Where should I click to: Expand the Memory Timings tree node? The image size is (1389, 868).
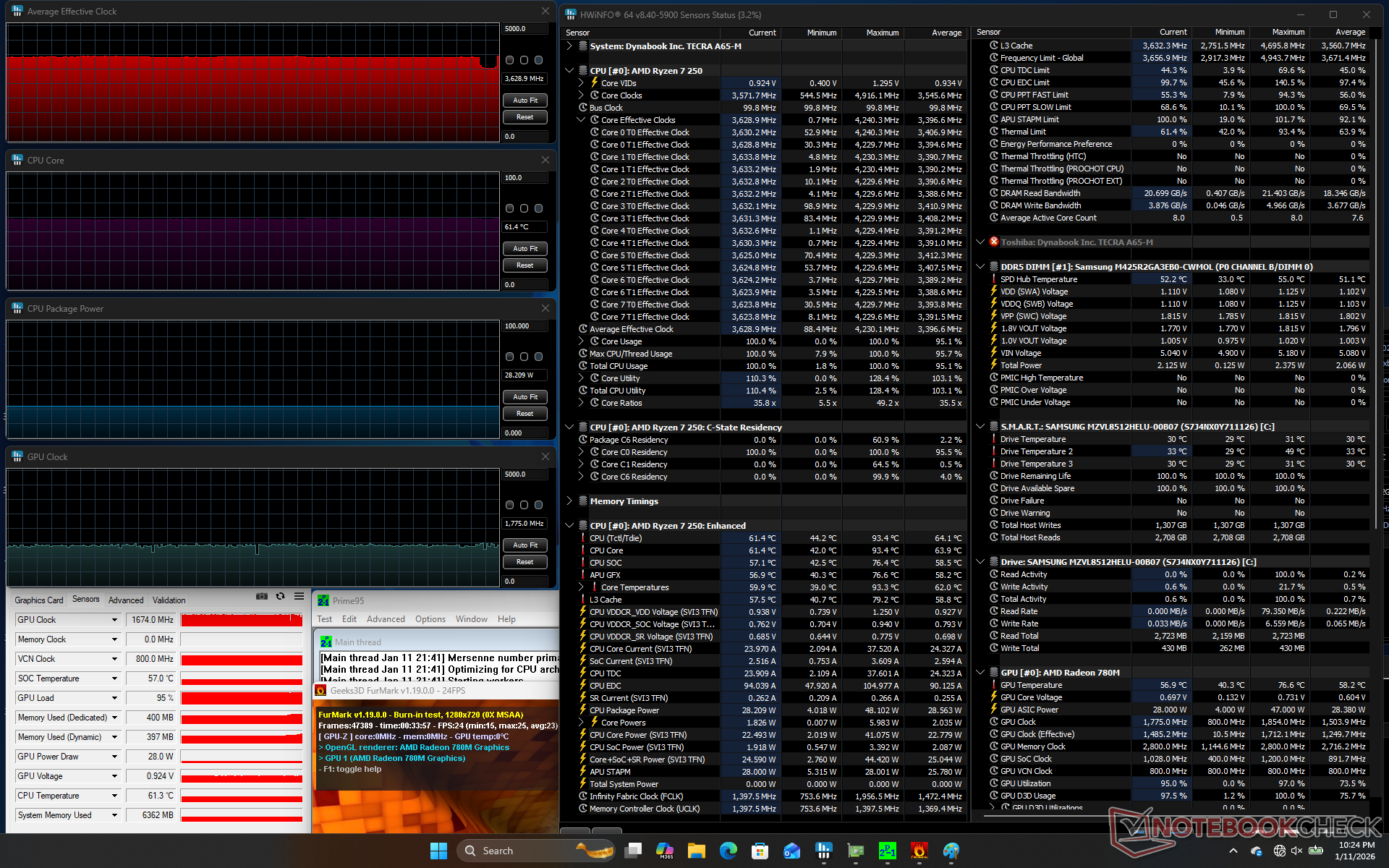click(x=570, y=501)
